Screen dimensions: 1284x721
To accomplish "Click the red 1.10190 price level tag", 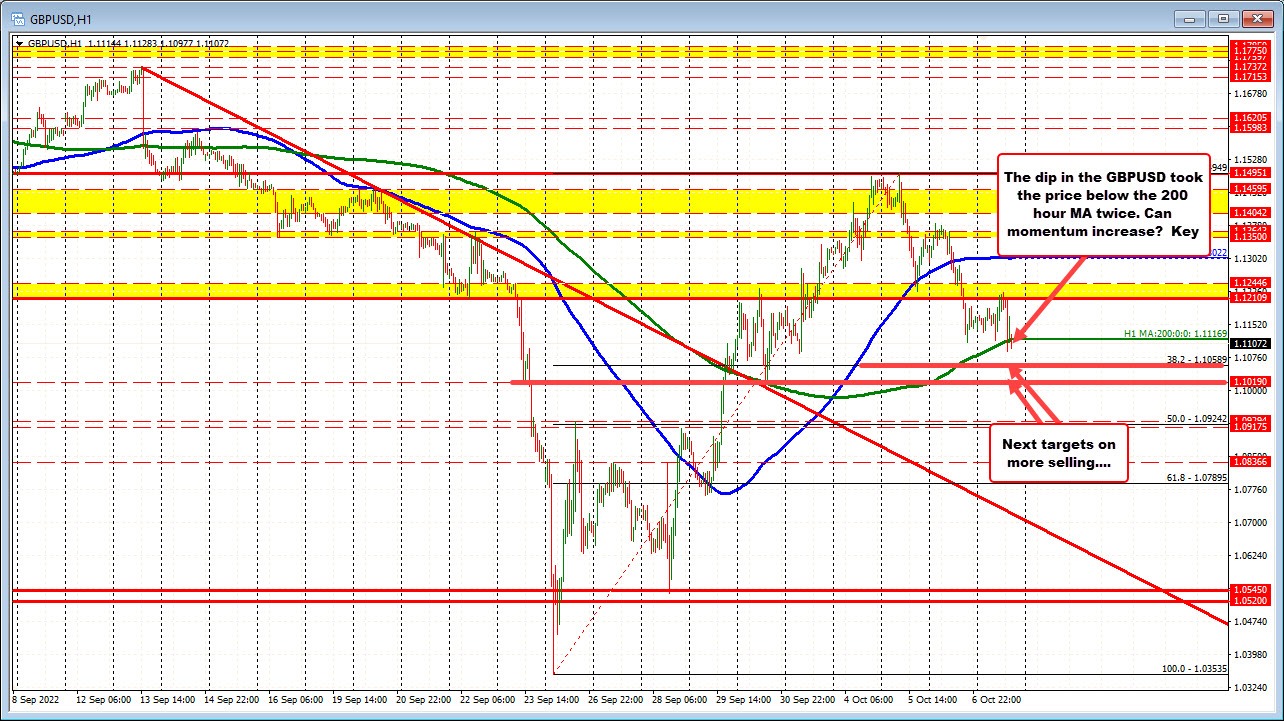I will click(x=1250, y=382).
